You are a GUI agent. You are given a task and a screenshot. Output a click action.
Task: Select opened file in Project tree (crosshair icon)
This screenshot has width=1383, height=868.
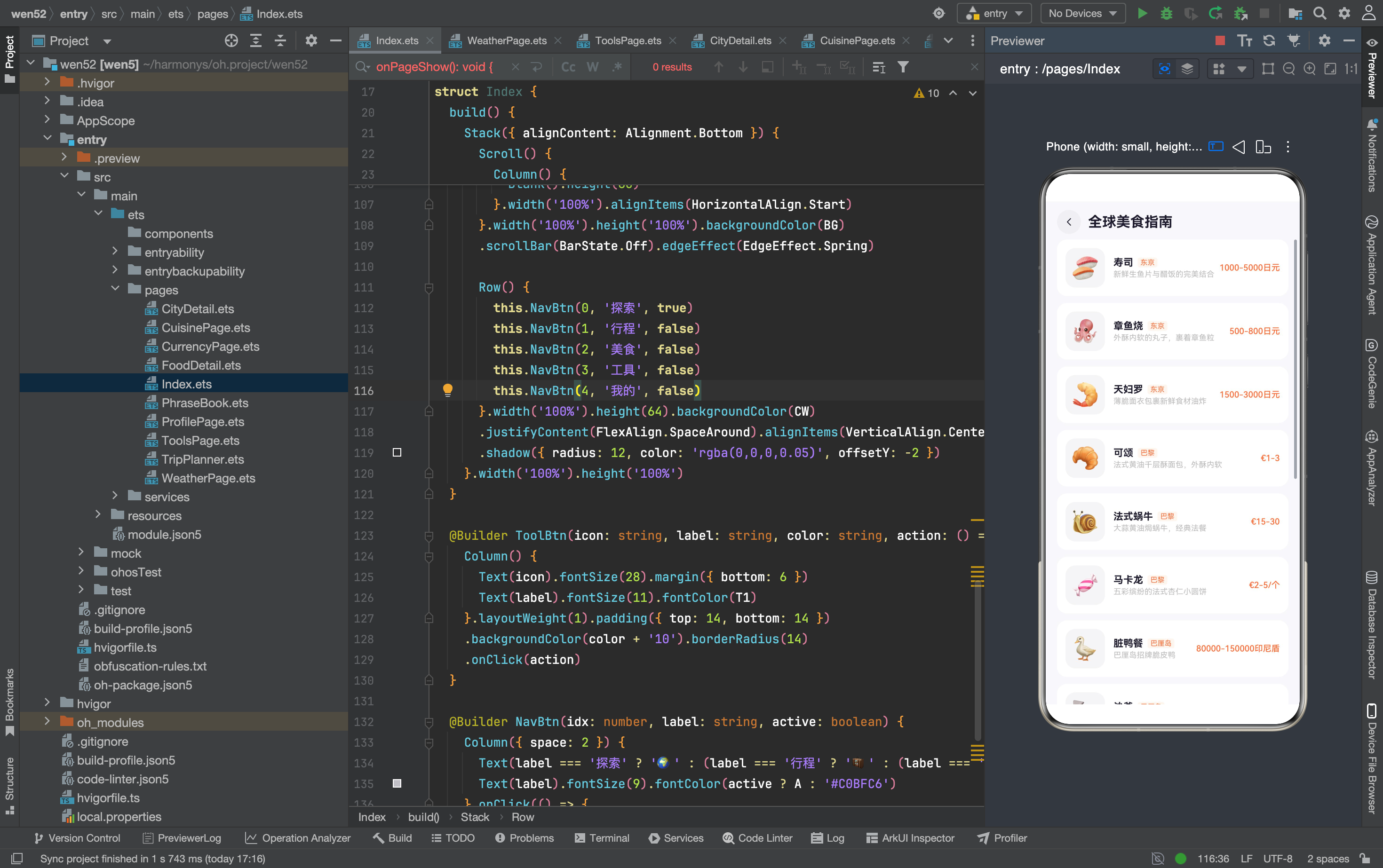[231, 40]
